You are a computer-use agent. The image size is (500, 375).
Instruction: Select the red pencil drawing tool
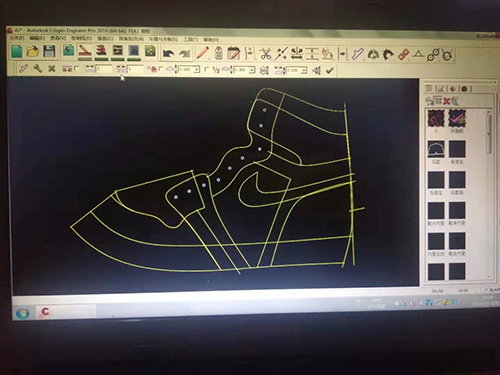point(202,53)
